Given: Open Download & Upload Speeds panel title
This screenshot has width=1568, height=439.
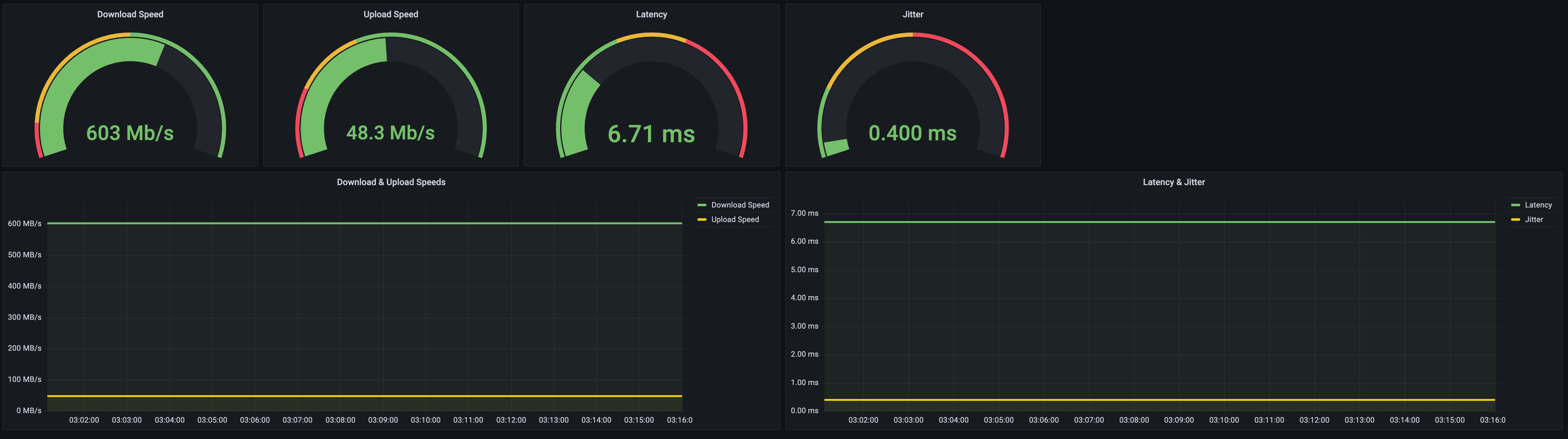Looking at the screenshot, I should pyautogui.click(x=391, y=182).
